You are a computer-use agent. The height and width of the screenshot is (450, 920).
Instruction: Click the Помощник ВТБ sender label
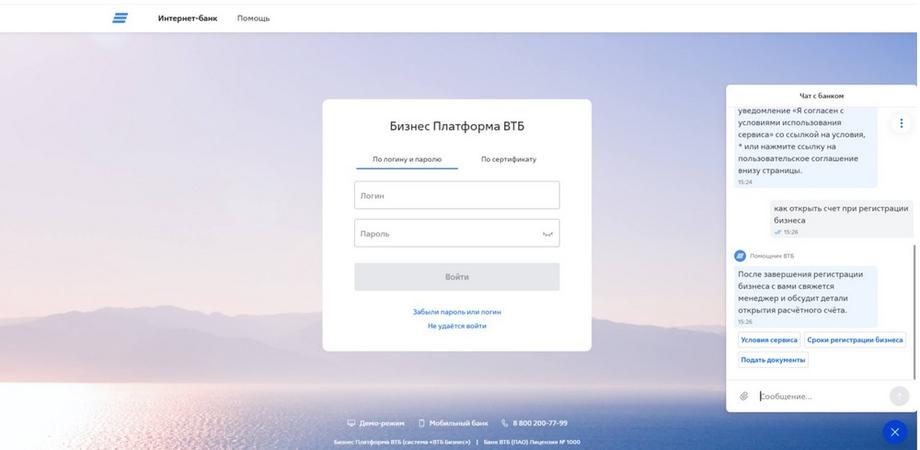tap(772, 256)
